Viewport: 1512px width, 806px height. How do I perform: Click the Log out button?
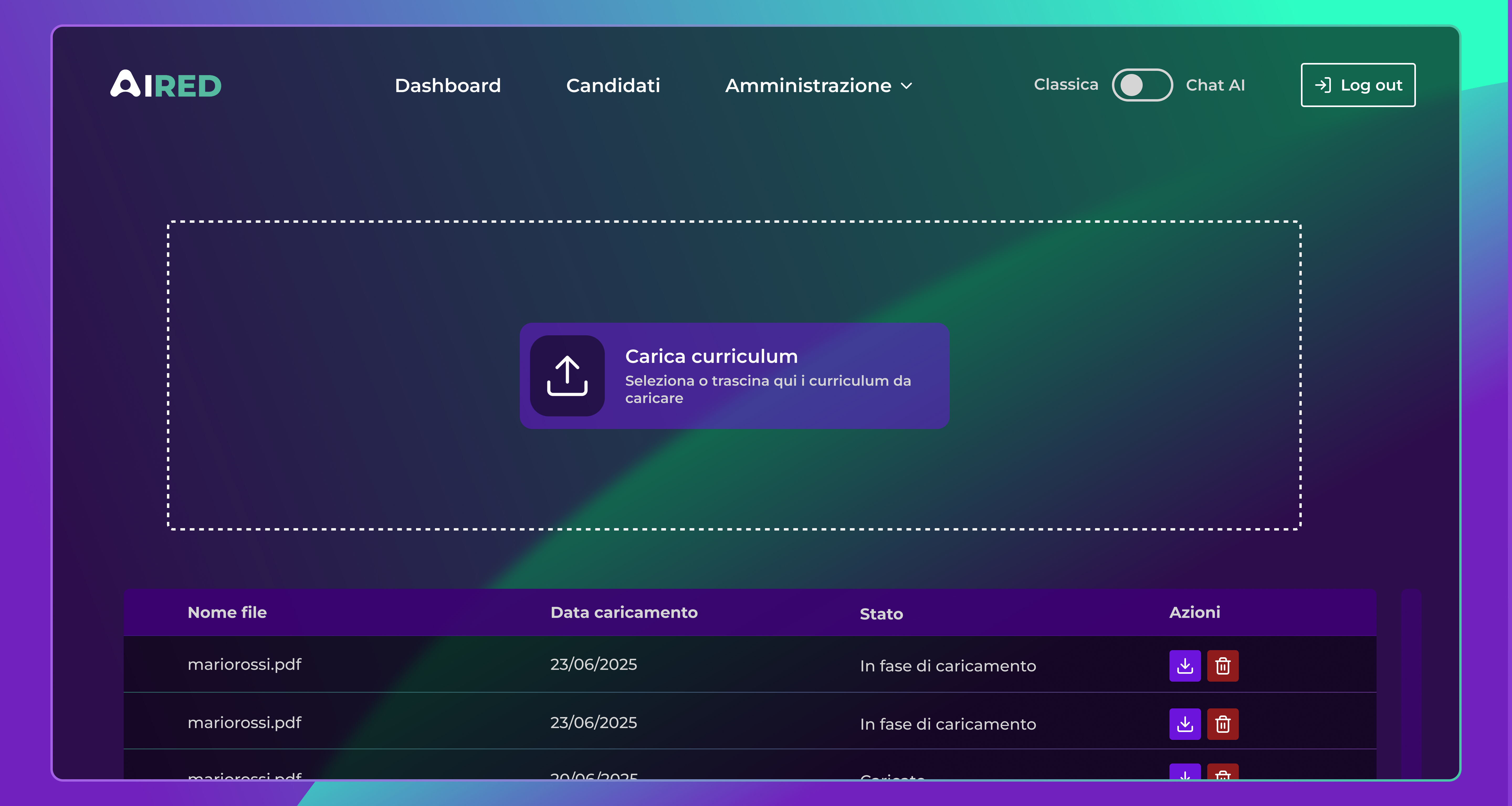[1358, 85]
